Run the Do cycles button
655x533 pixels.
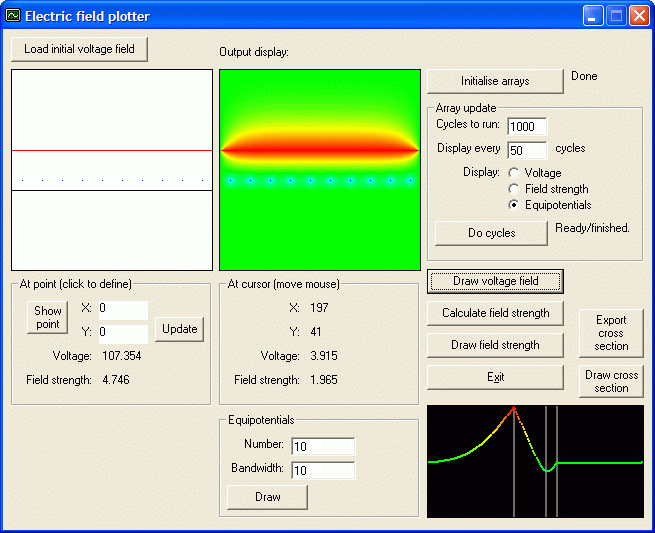pos(491,233)
